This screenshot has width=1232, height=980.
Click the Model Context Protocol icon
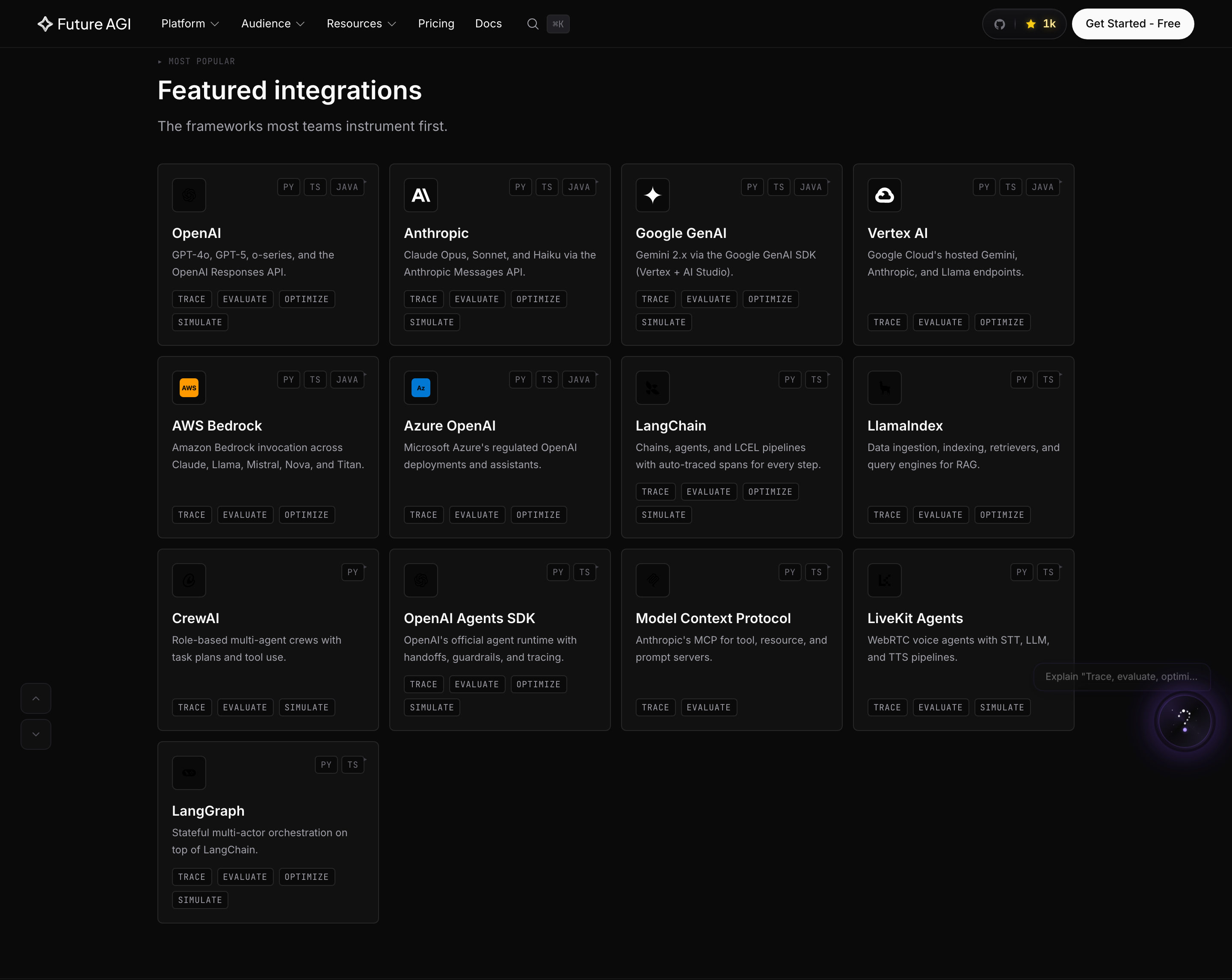point(652,580)
